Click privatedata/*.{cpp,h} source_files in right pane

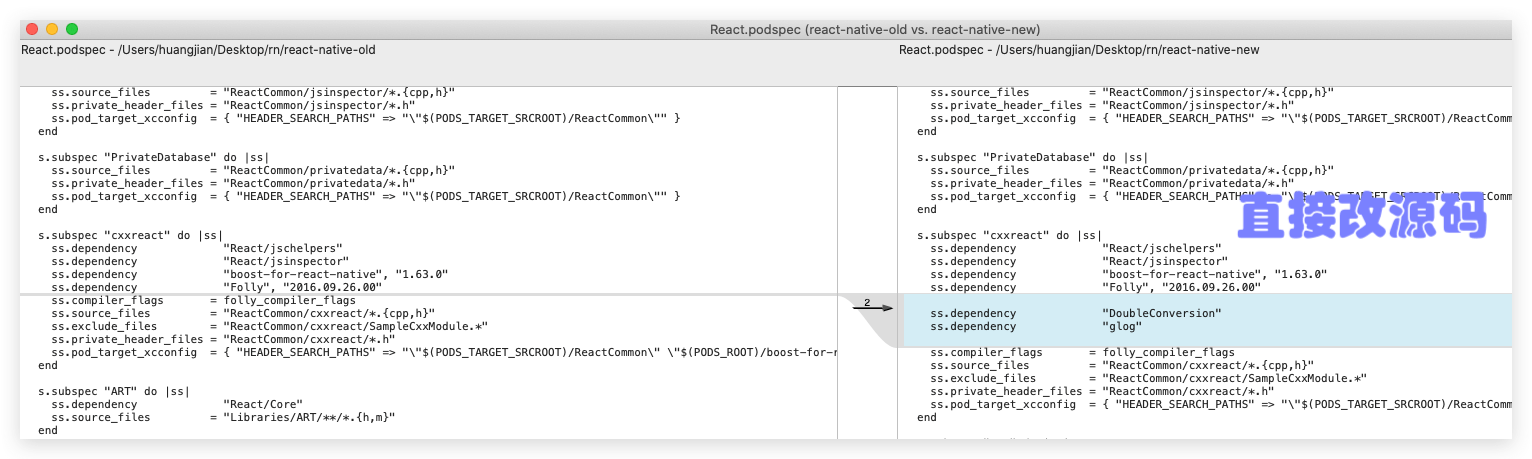point(1133,170)
